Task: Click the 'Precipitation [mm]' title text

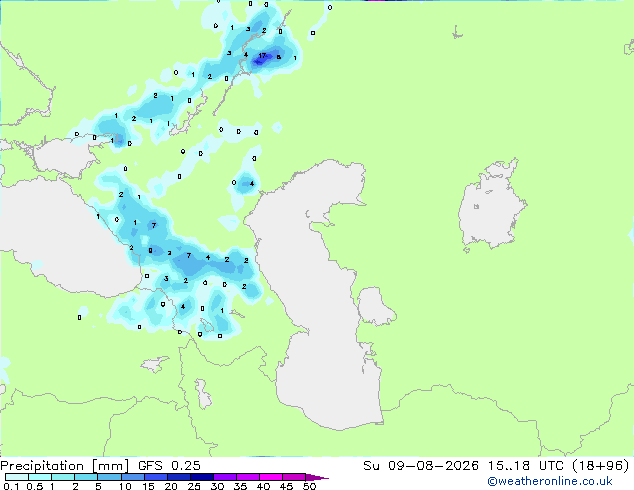Action: coord(64,466)
